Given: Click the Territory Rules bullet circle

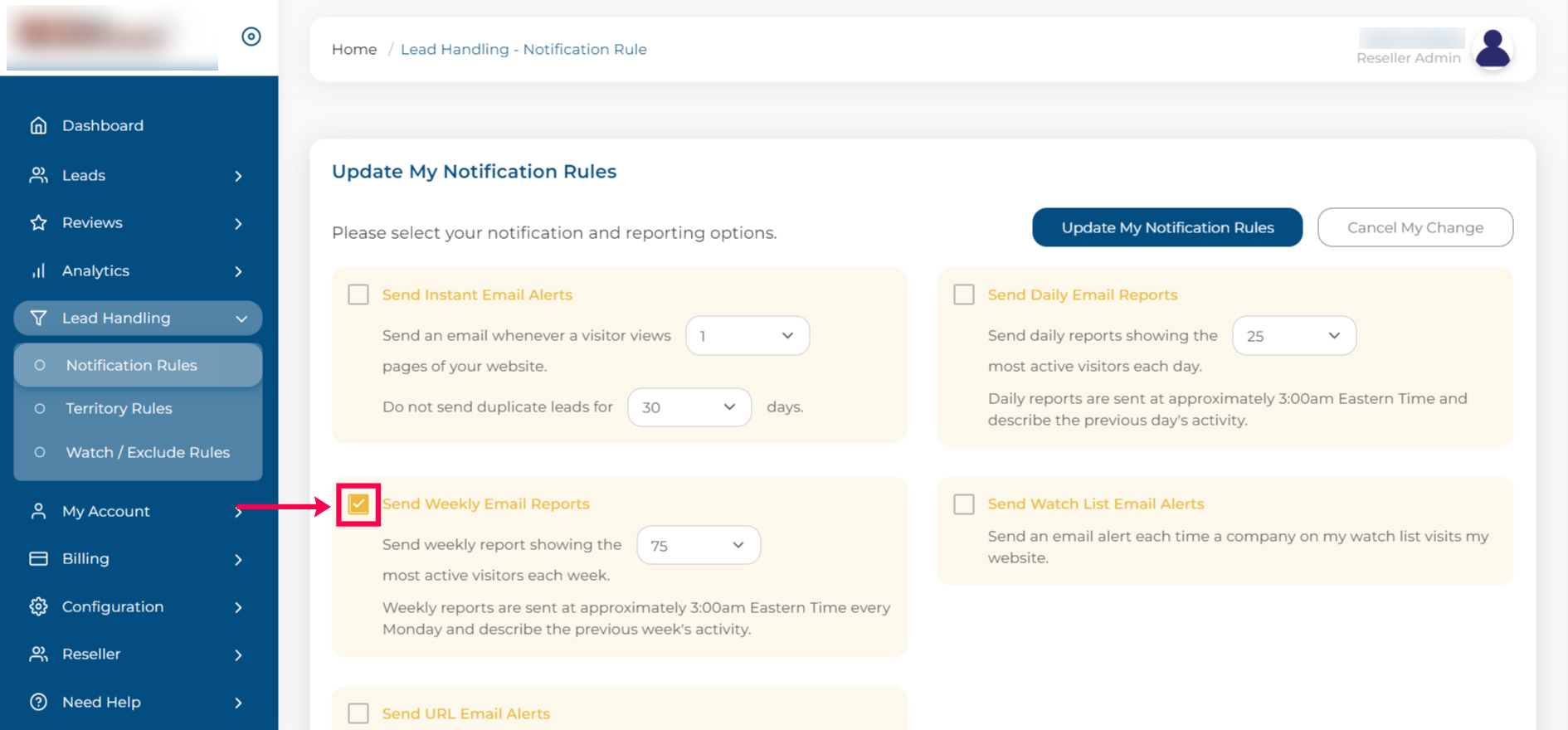Looking at the screenshot, I should tap(39, 408).
